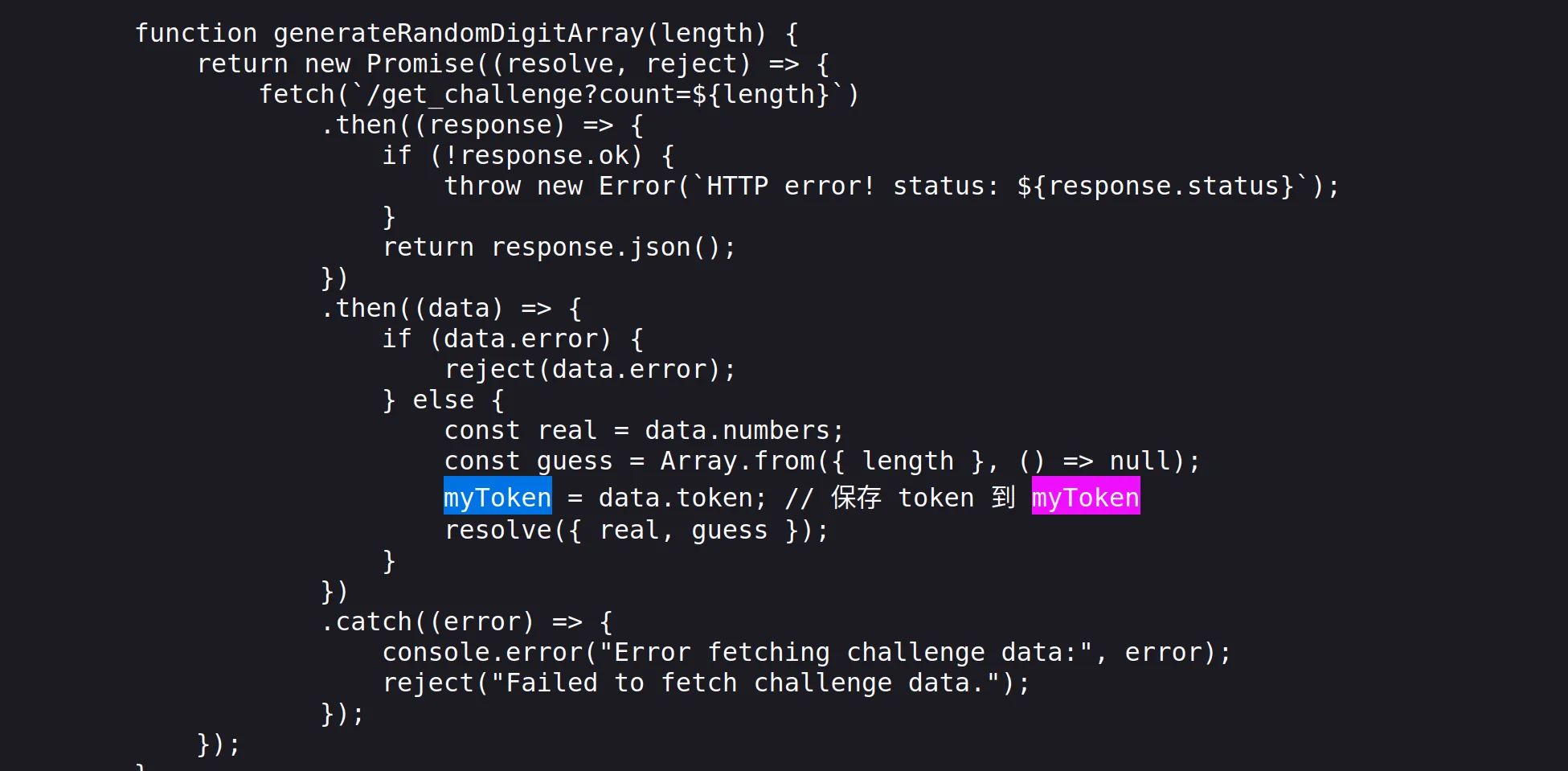Click the else keyword
Viewport: 1568px width, 771px height.
click(x=443, y=400)
